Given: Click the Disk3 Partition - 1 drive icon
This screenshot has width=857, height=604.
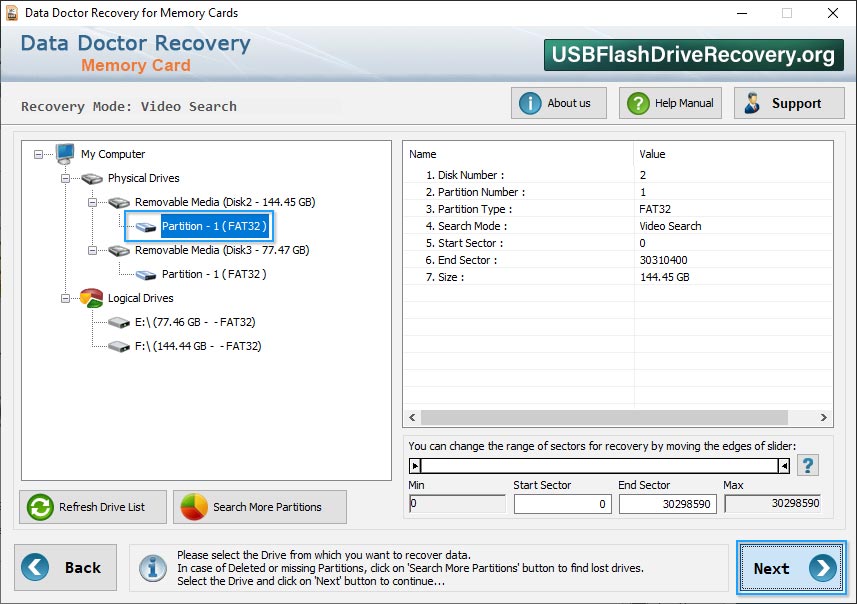Looking at the screenshot, I should 146,274.
